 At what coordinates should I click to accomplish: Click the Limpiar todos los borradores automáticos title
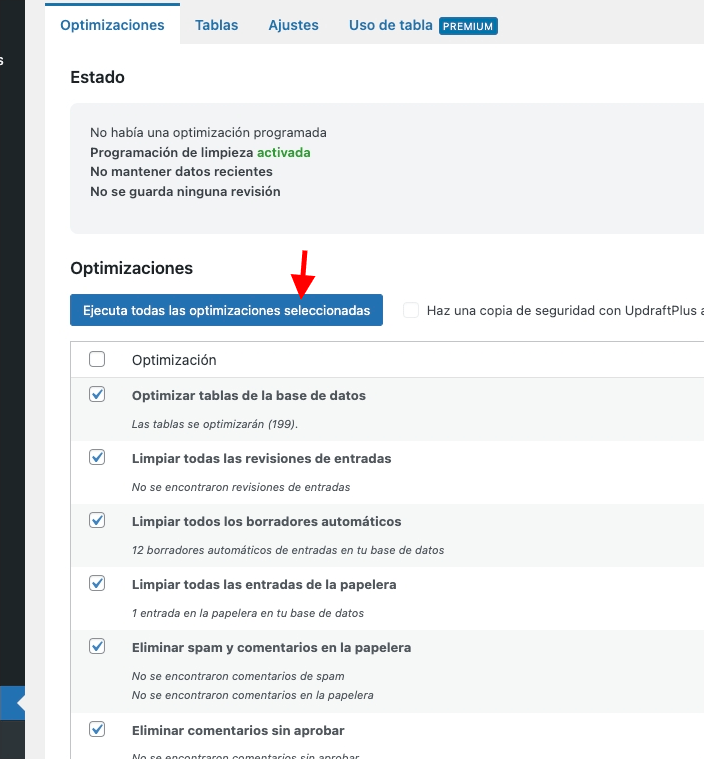click(x=266, y=522)
